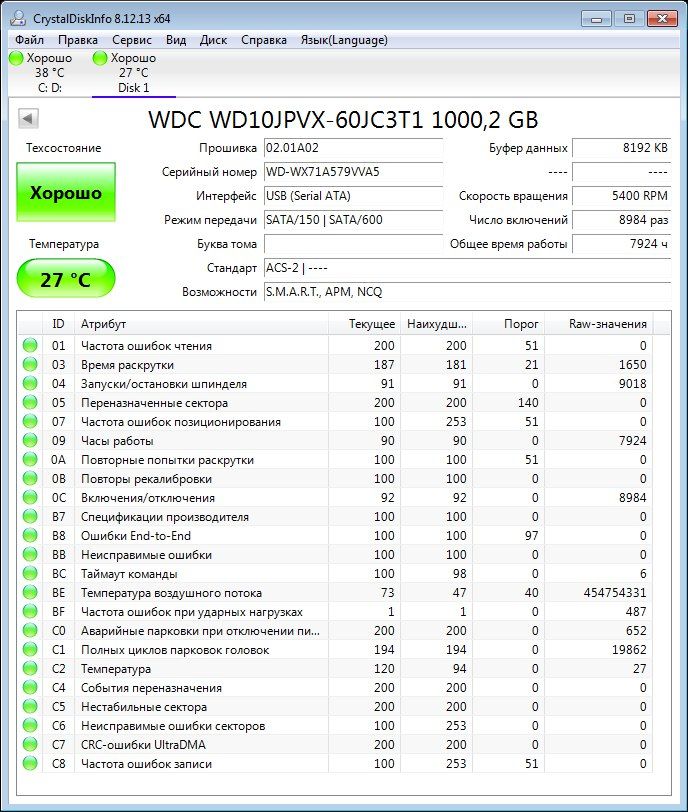This screenshot has width=688, height=812.
Task: Click status dot for attribute 01
Action: pyautogui.click(x=30, y=345)
